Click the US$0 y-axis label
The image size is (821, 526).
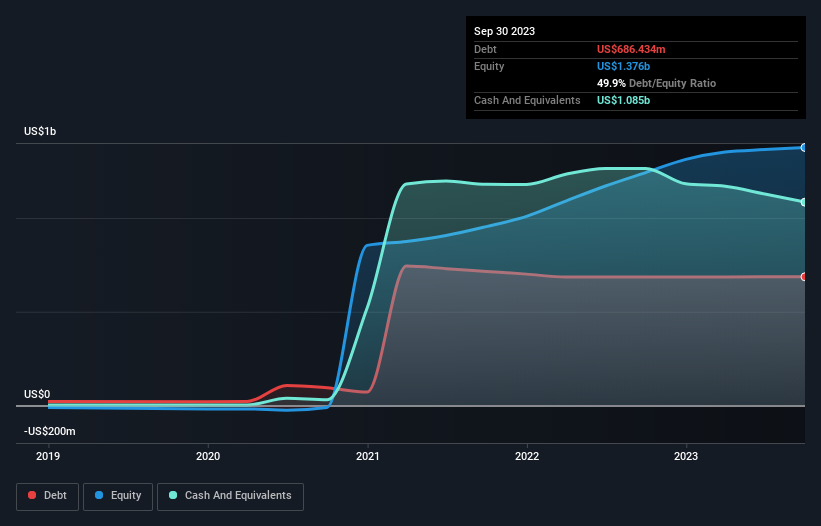point(37,394)
